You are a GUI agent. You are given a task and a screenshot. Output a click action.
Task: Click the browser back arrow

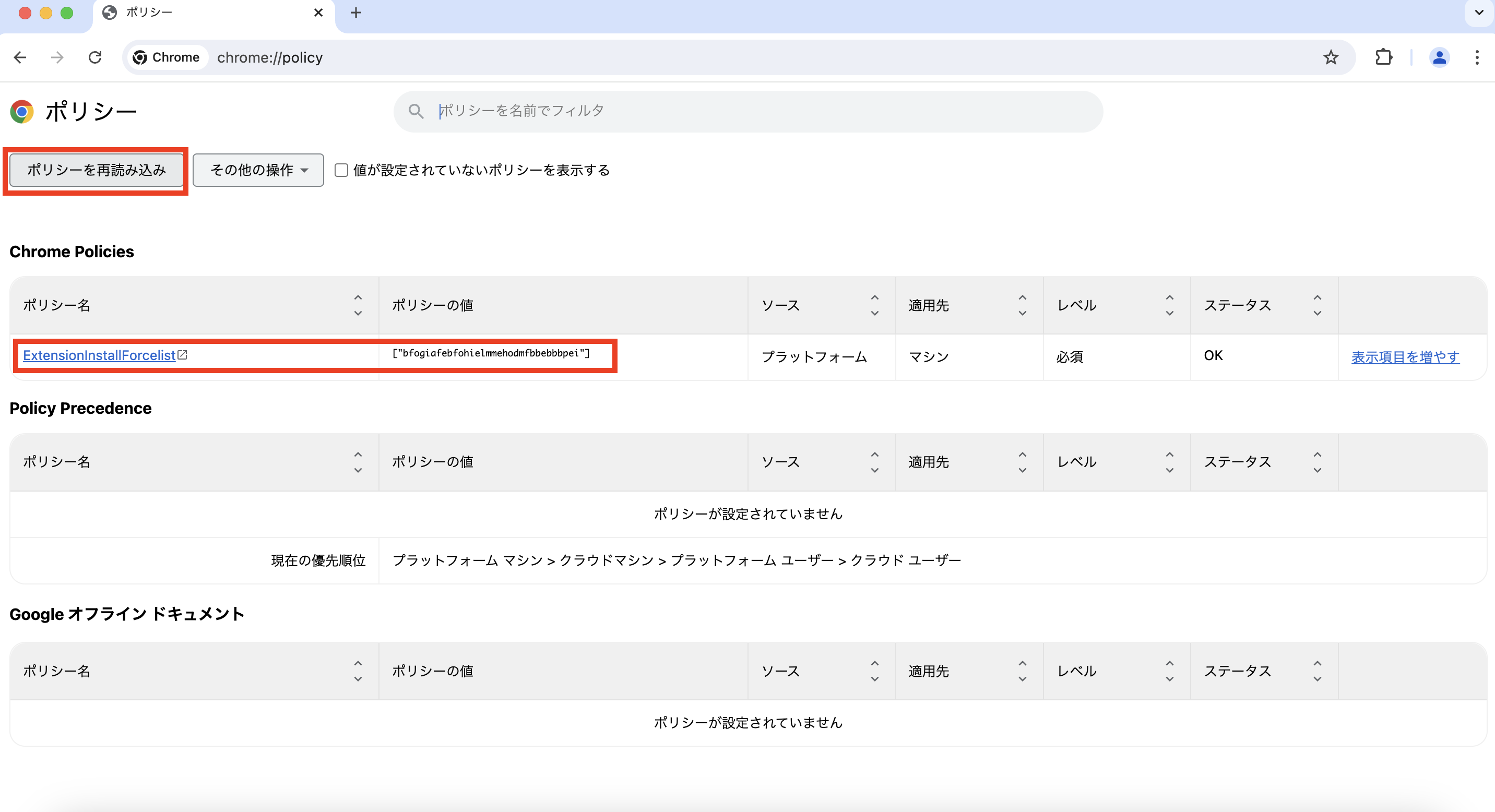point(20,57)
